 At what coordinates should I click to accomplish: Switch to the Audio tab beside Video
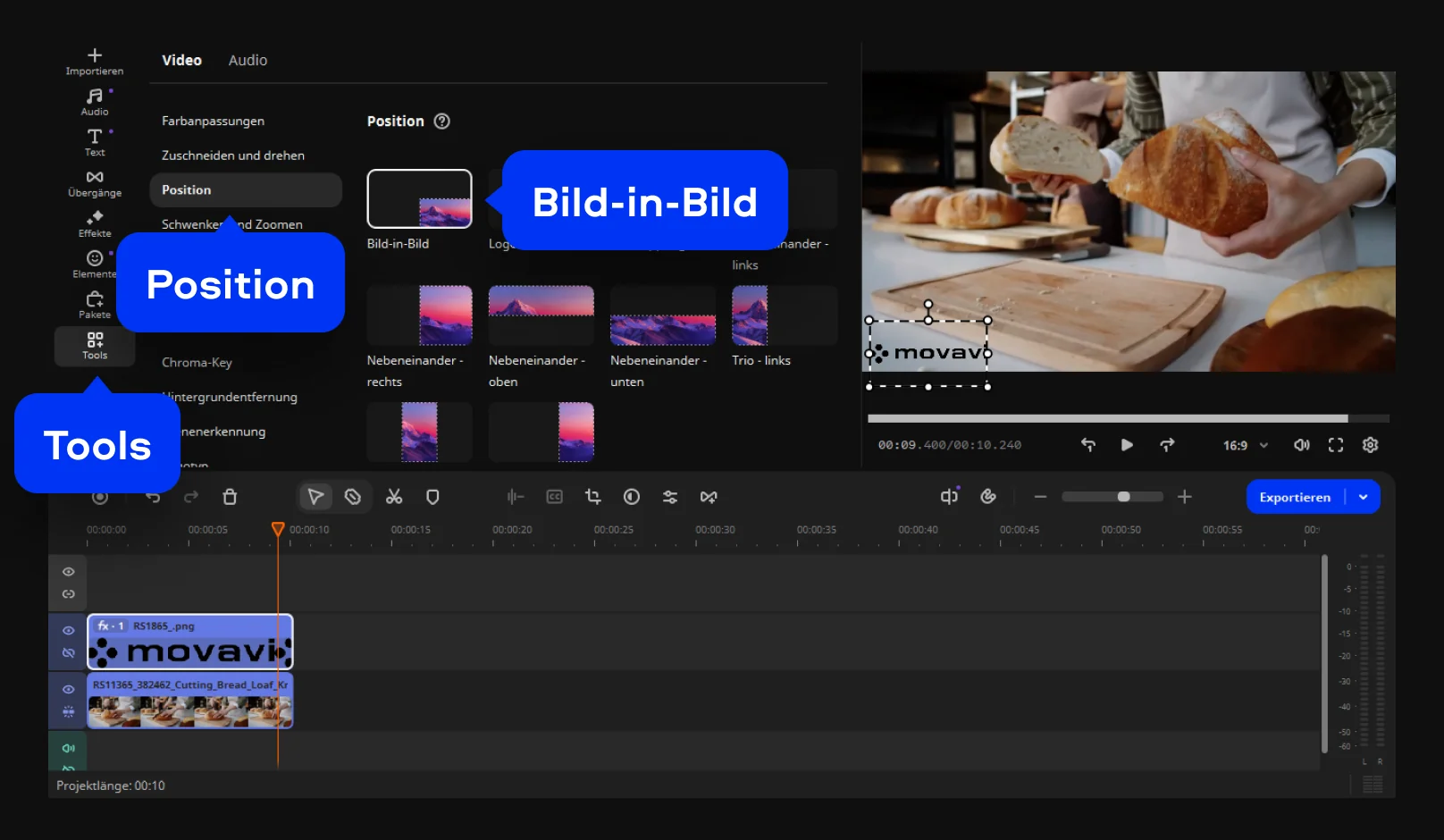coord(248,60)
